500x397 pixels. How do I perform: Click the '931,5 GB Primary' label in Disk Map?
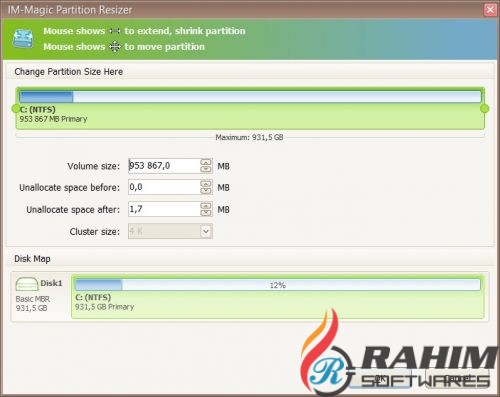[105, 307]
